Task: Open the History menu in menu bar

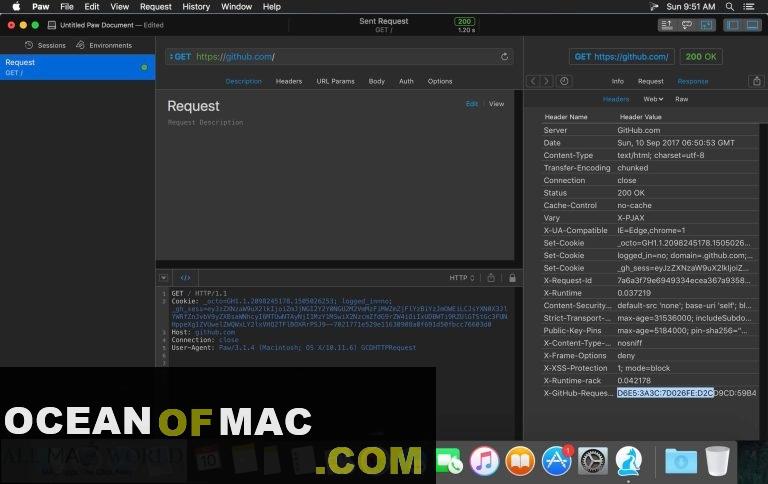Action: tap(196, 7)
